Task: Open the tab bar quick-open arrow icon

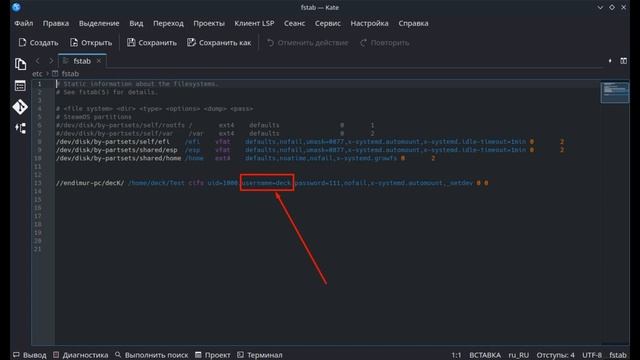Action: 610,61
